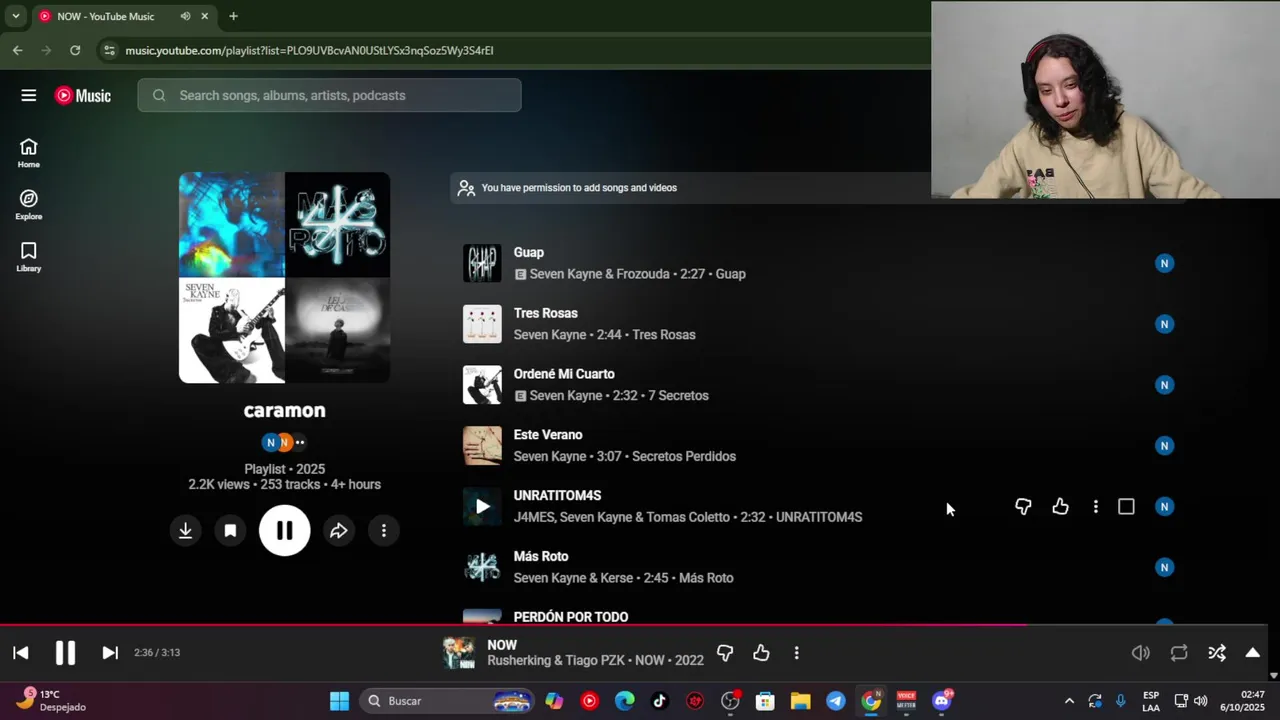Open the hamburger guide menu
1280x720 pixels.
click(x=29, y=95)
